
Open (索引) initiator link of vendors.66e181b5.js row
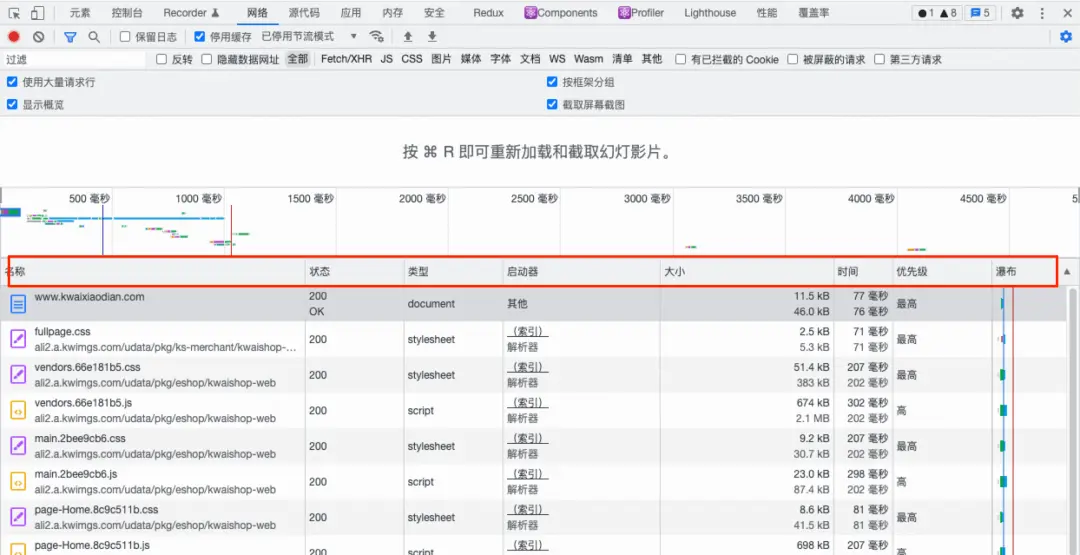pyautogui.click(x=528, y=403)
